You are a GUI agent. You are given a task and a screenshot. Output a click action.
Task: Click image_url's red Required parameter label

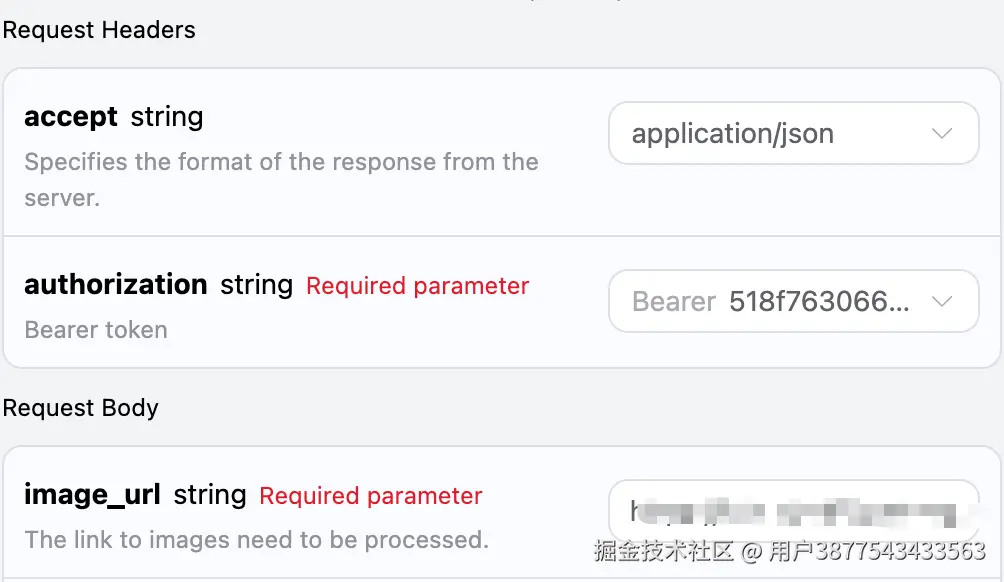tap(371, 496)
